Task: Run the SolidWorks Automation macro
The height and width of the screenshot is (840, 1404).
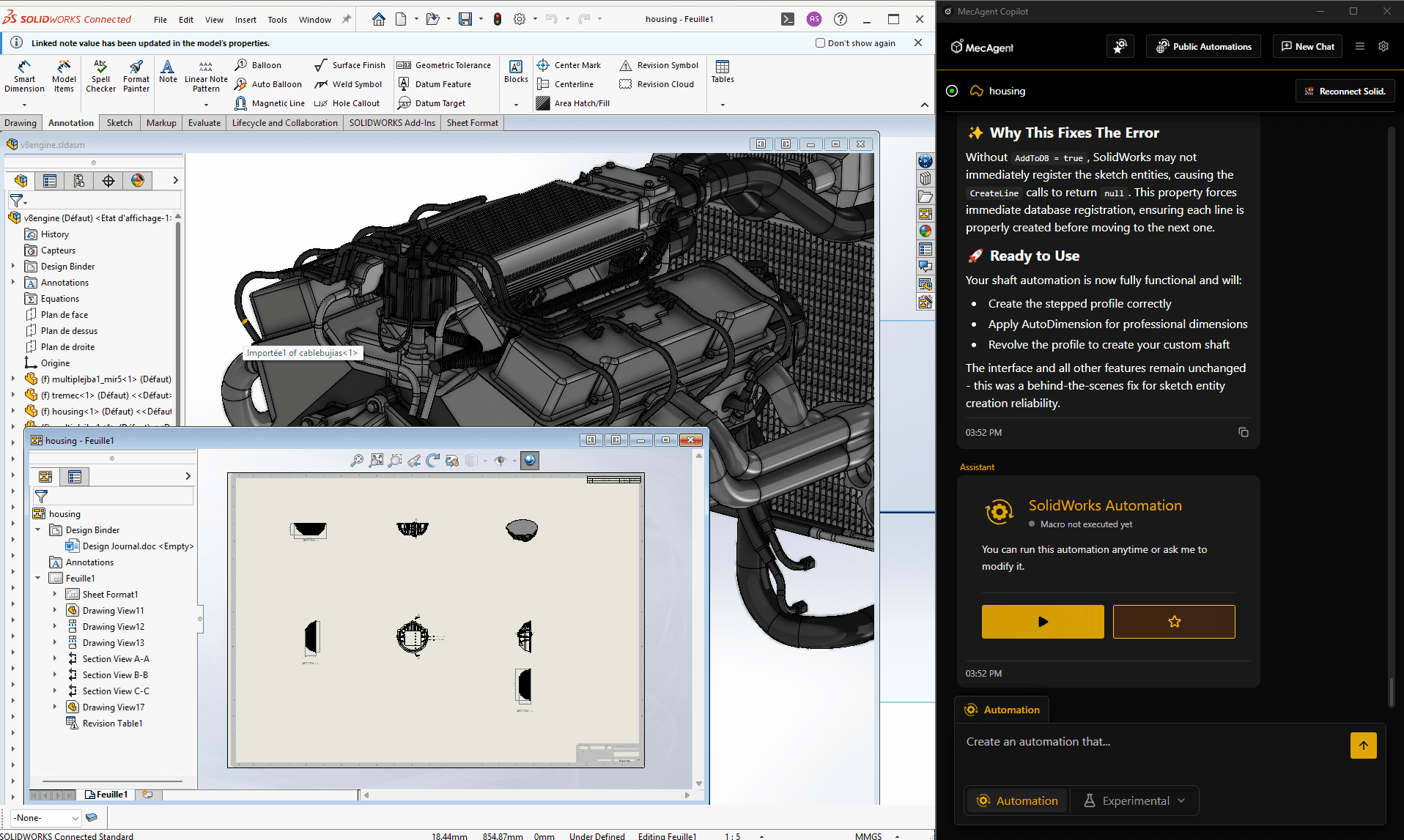Action: click(x=1042, y=622)
